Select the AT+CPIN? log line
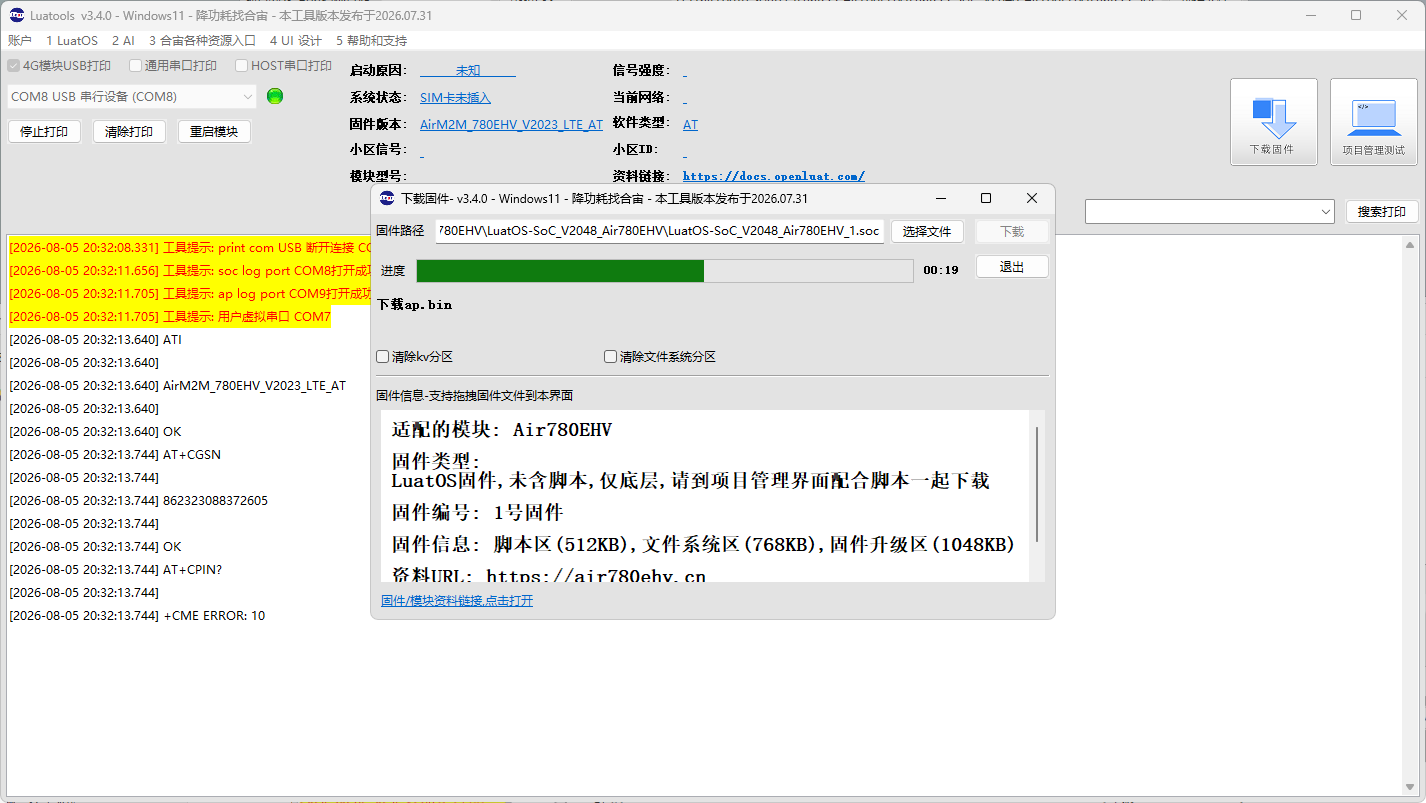Viewport: 1426px width, 803px height. click(116, 570)
